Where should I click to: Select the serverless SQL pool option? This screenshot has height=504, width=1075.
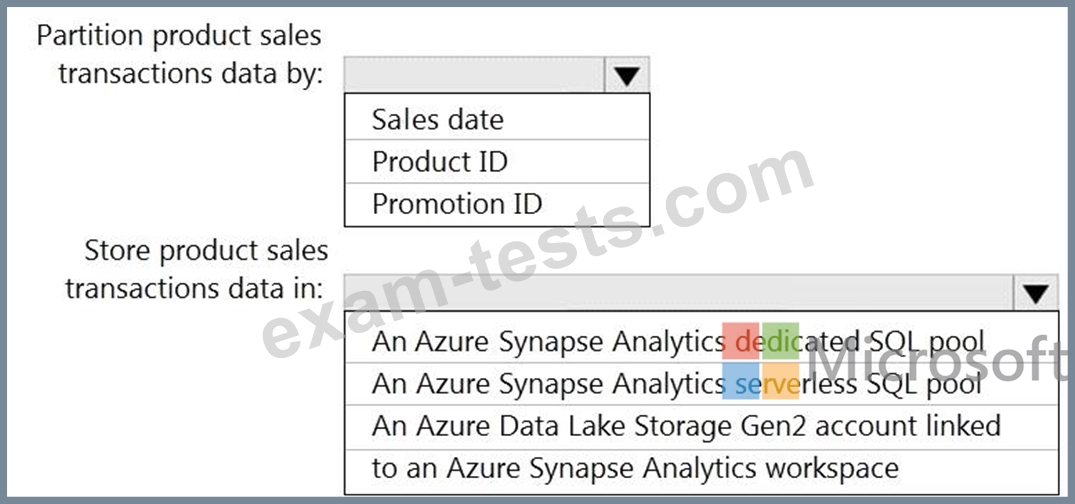pyautogui.click(x=701, y=384)
